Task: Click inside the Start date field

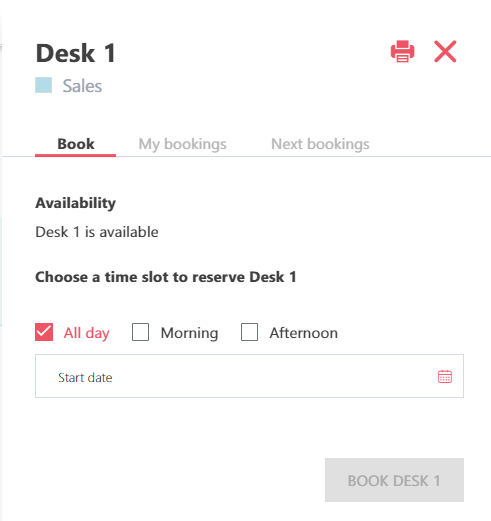Action: click(249, 376)
